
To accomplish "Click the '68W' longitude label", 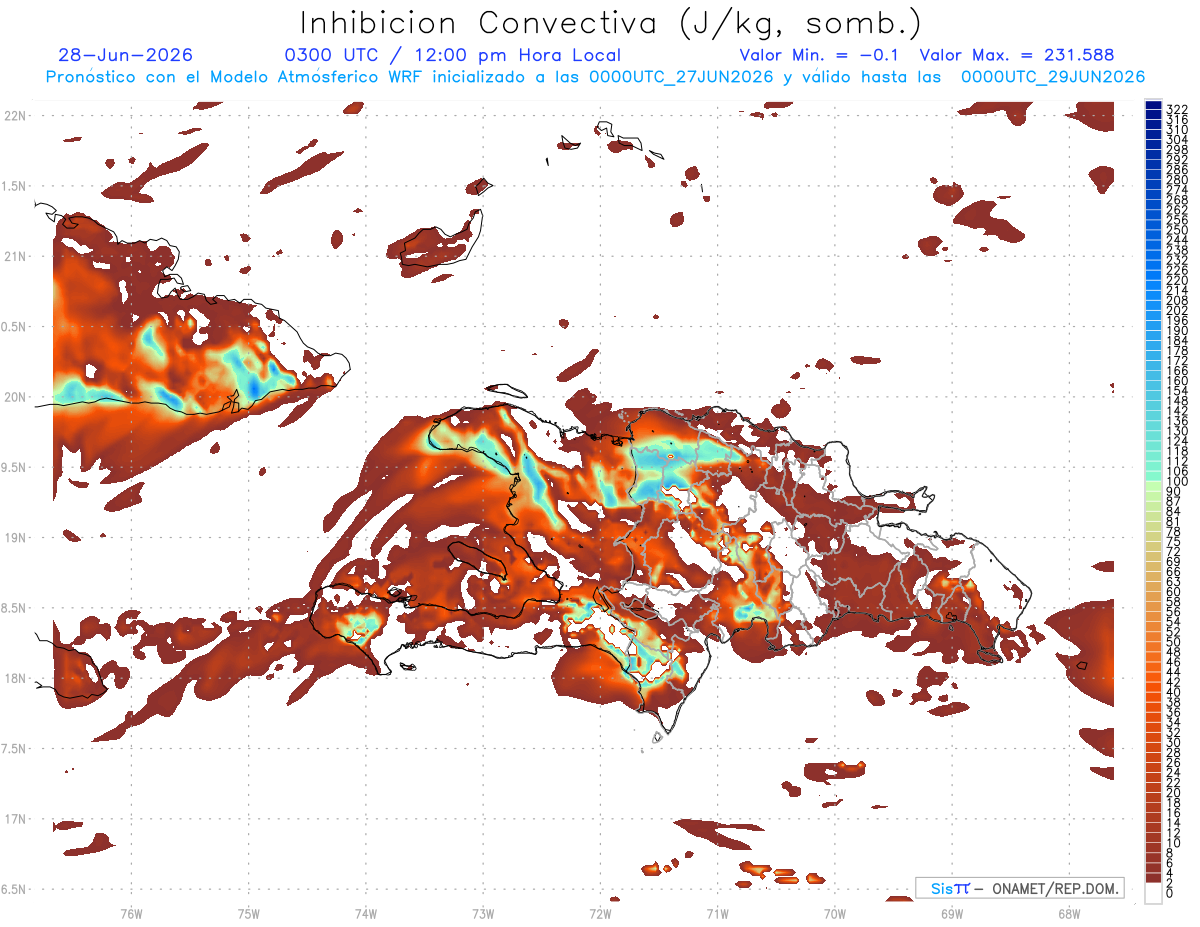I will point(1069,913).
